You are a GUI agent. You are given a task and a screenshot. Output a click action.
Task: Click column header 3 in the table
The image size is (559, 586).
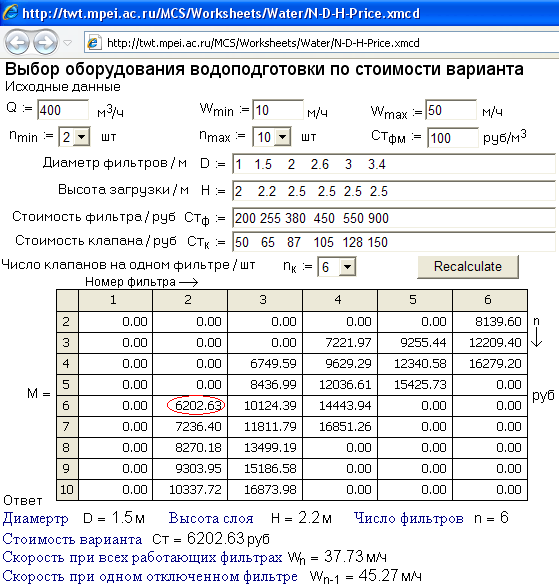(x=265, y=300)
